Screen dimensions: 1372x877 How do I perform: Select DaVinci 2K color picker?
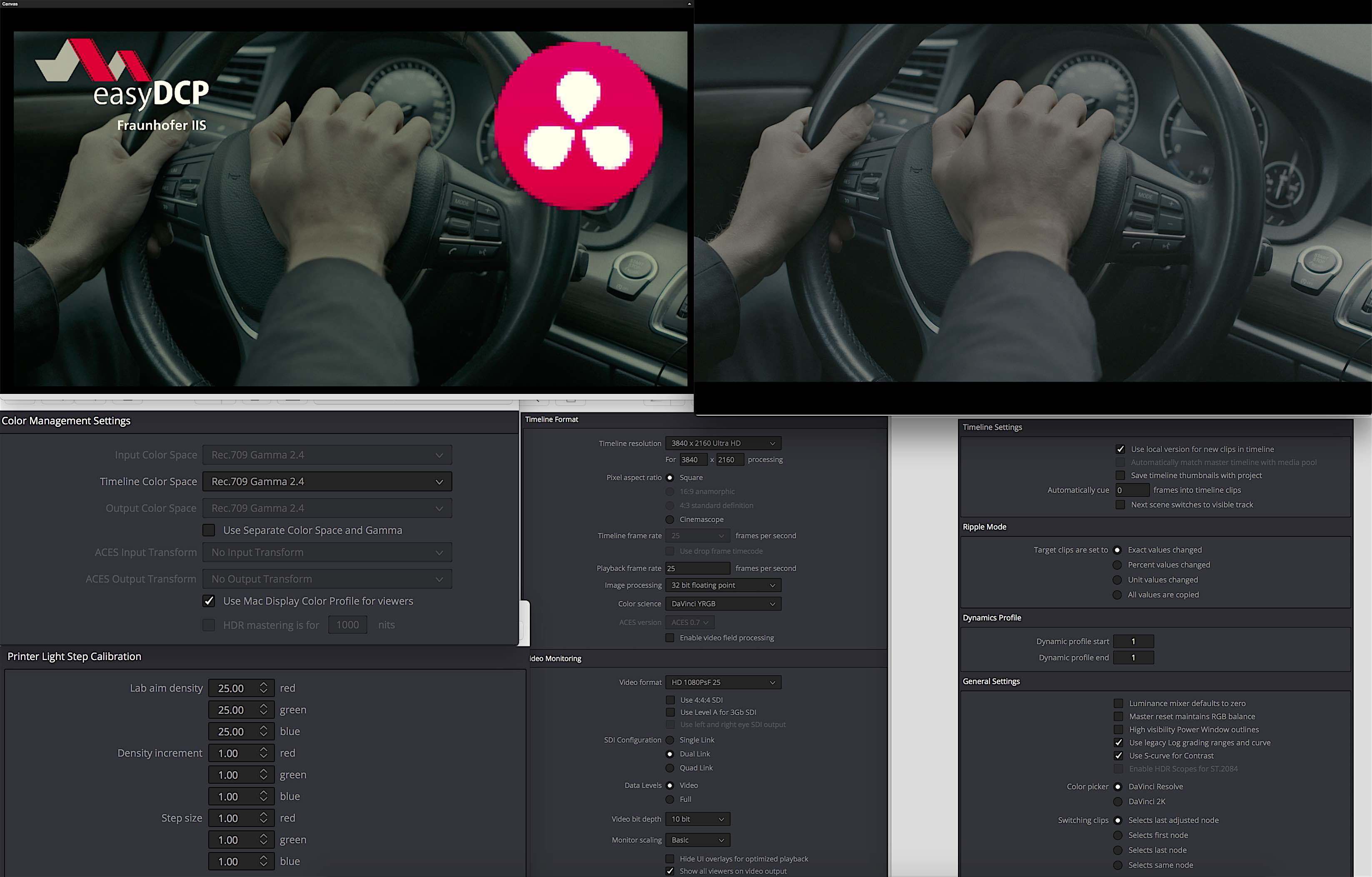click(x=1118, y=801)
